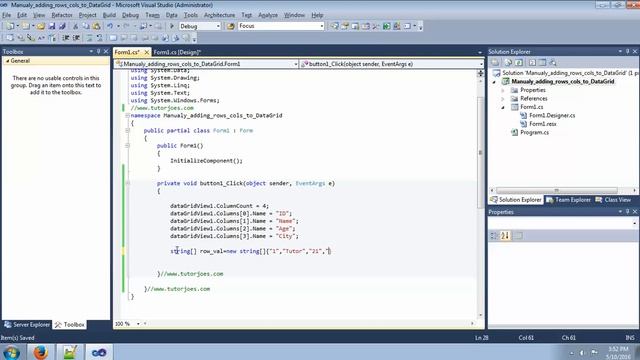This screenshot has height=360, width=640.
Task: Click the Property Pages icon in Properties panel
Action: point(518,236)
